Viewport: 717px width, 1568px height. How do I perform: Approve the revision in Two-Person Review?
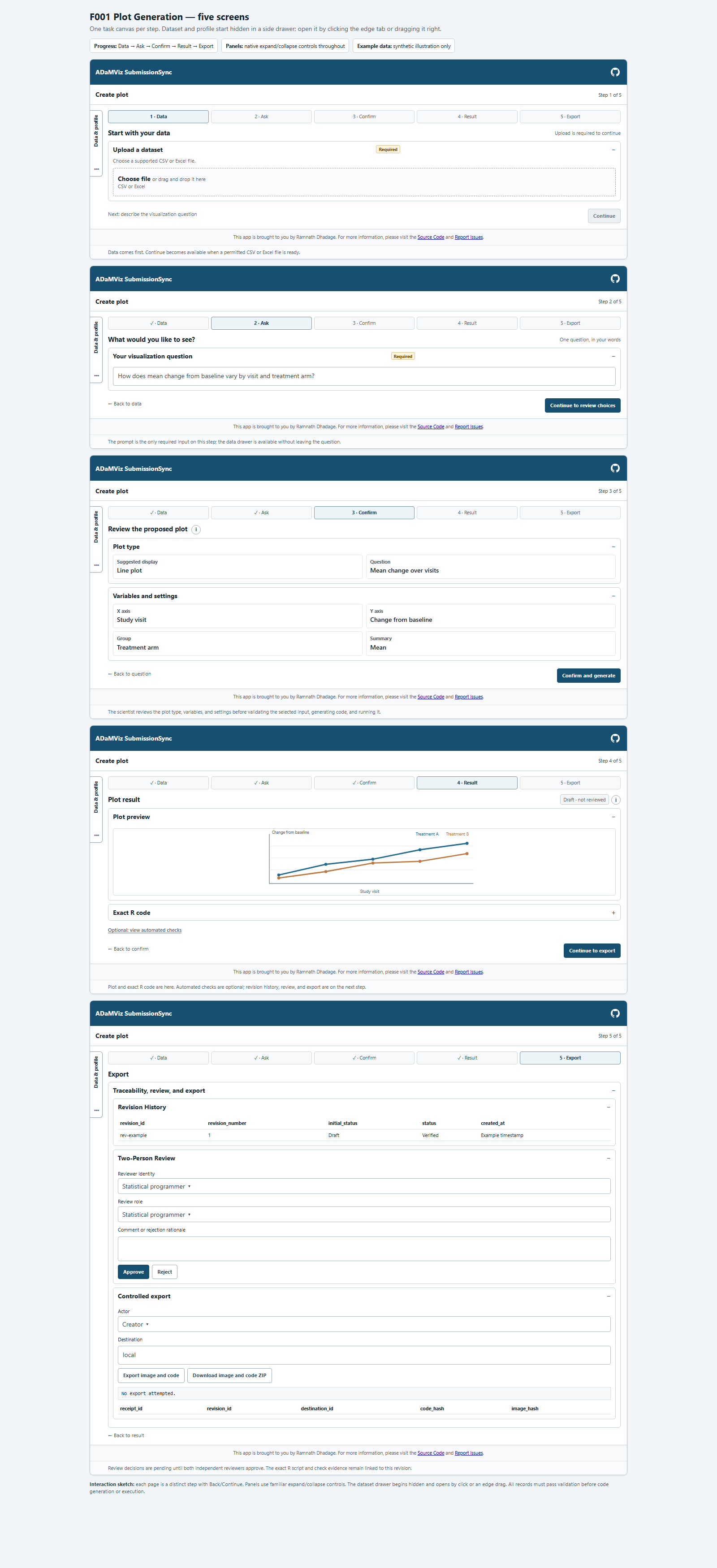coord(133,1272)
